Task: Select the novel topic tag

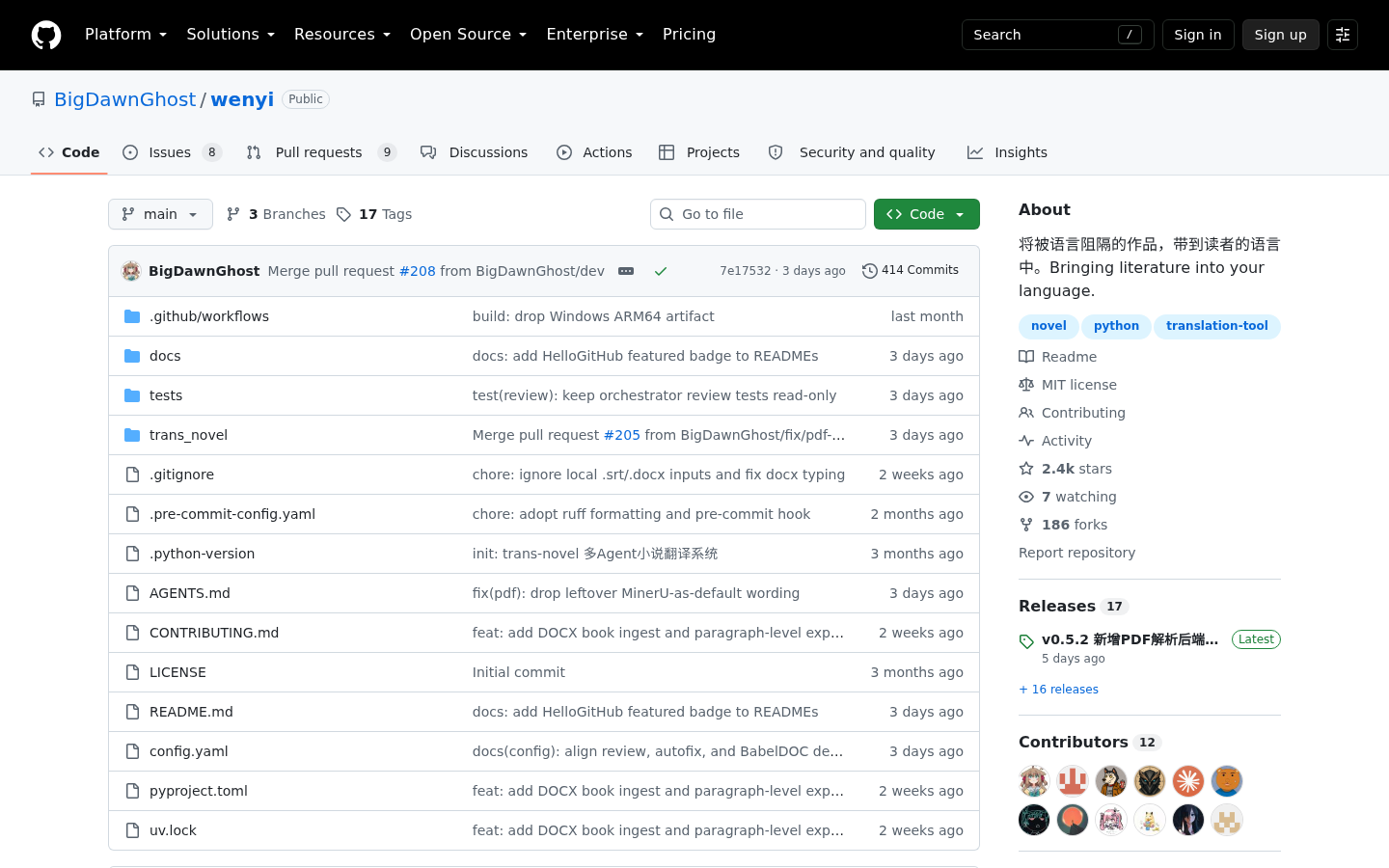Action: pyautogui.click(x=1049, y=326)
